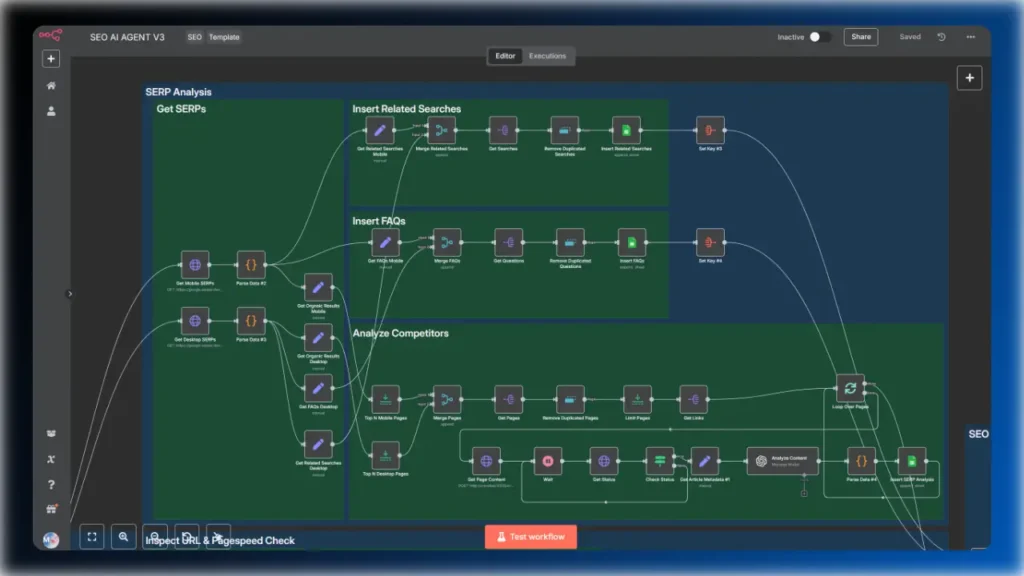Select the Set Key #3 node
This screenshot has height=576, width=1024.
click(x=710, y=131)
